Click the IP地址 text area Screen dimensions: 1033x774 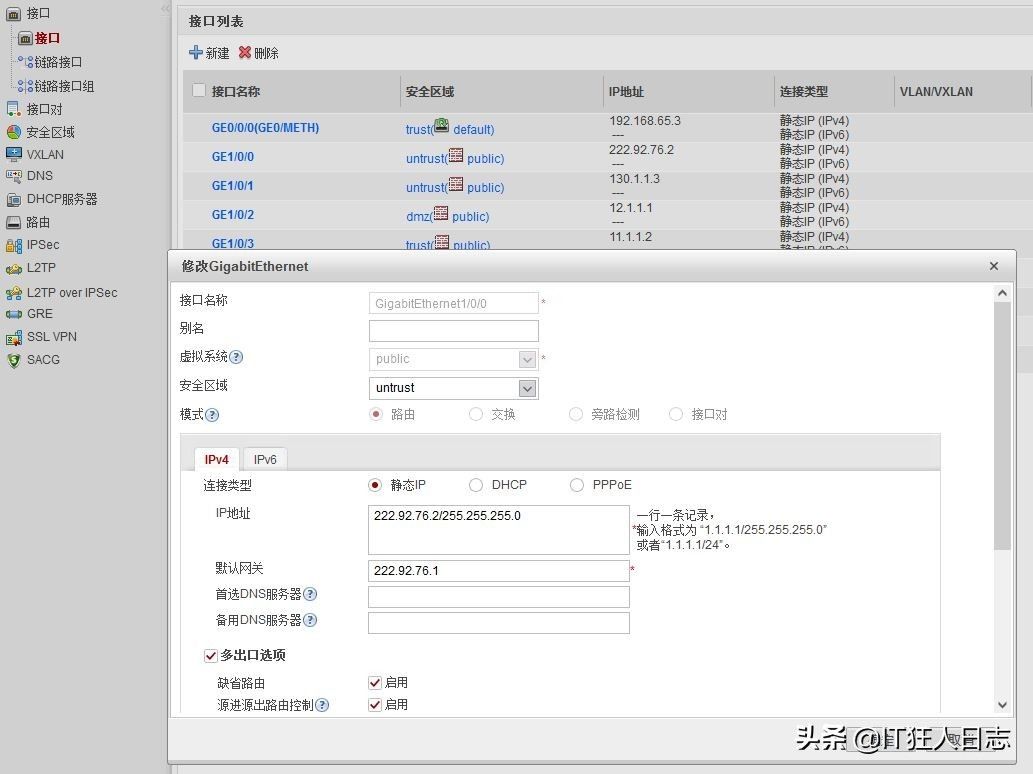499,530
